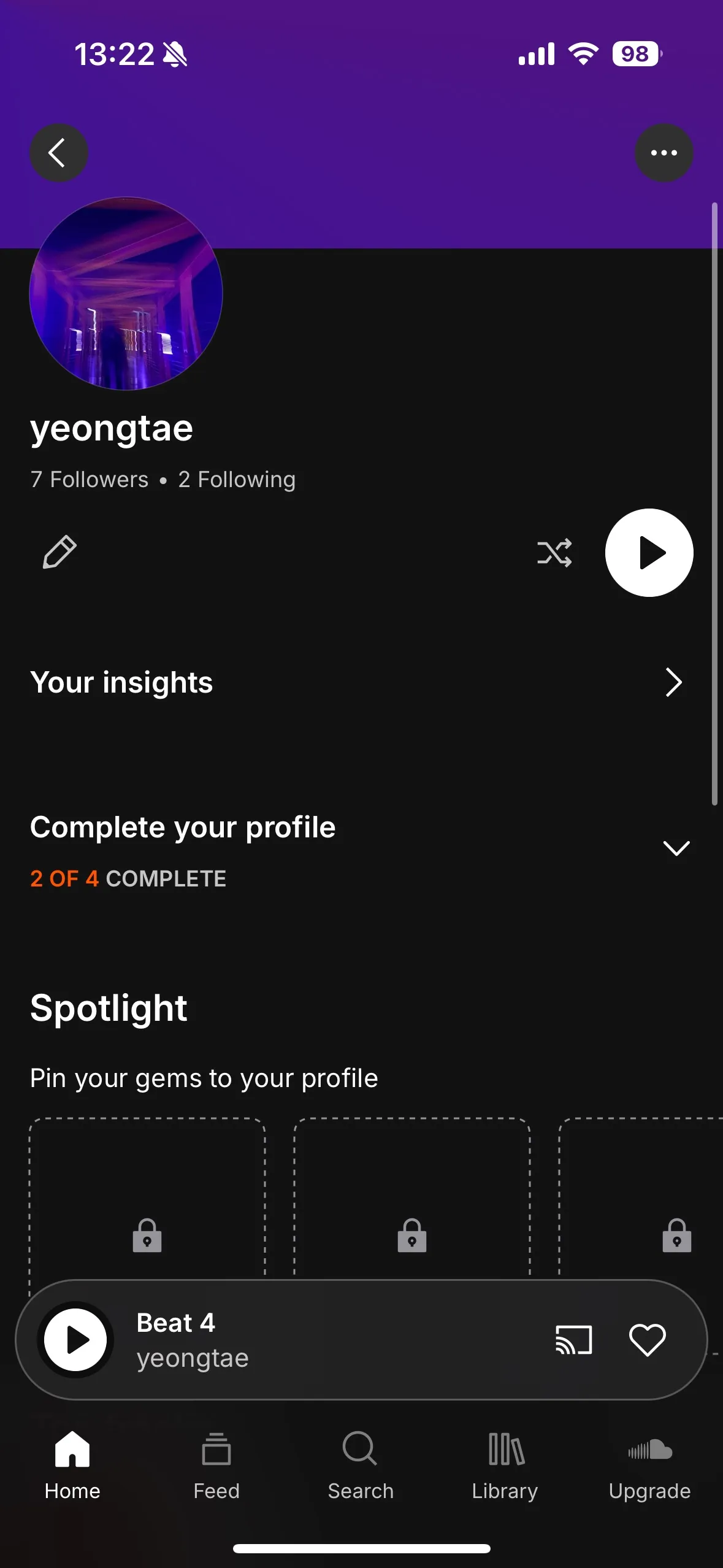Tap the yeongtae profile picture
The width and height of the screenshot is (723, 1568).
pos(126,293)
